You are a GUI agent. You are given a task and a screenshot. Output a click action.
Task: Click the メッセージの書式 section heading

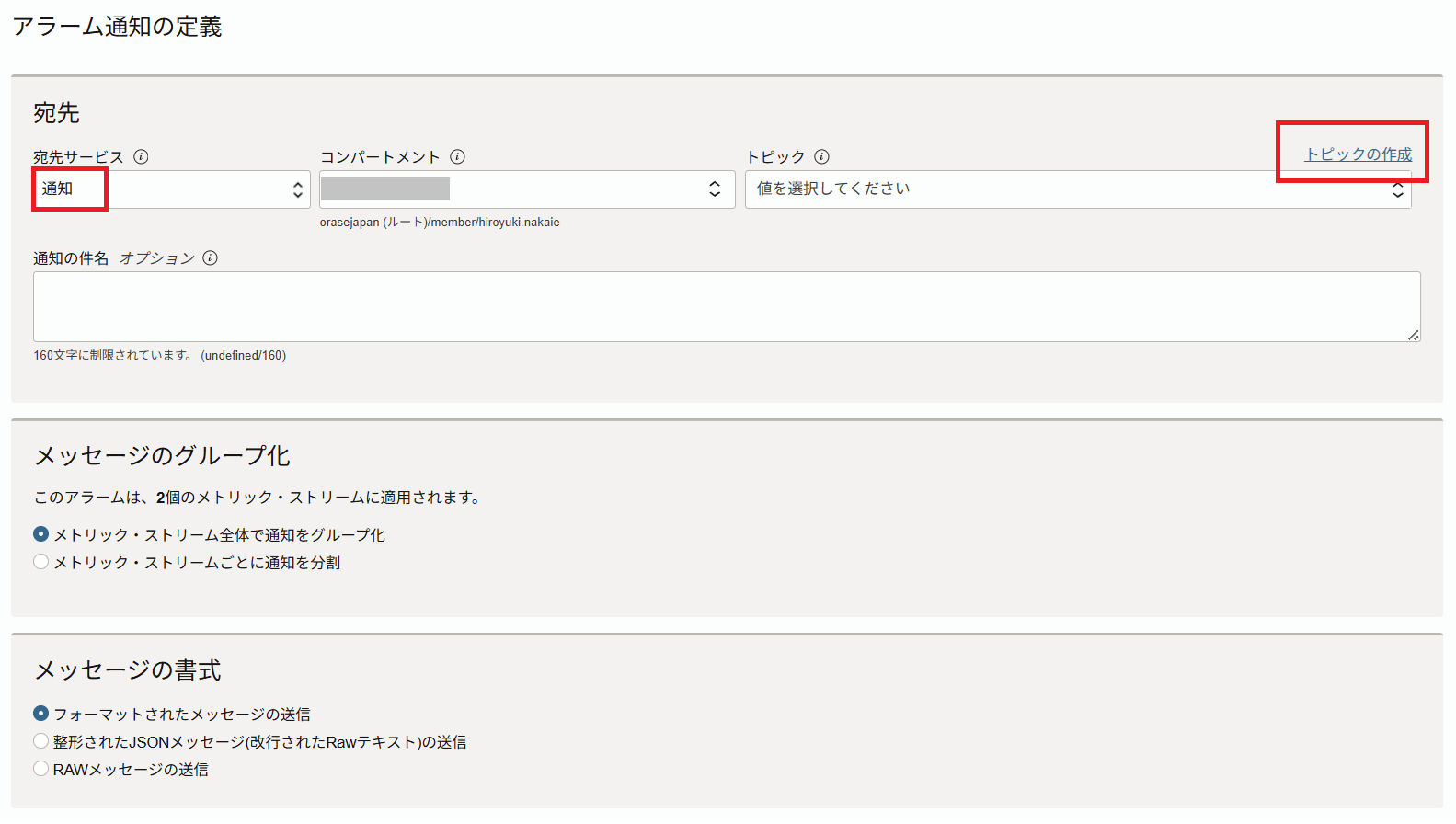[x=128, y=670]
